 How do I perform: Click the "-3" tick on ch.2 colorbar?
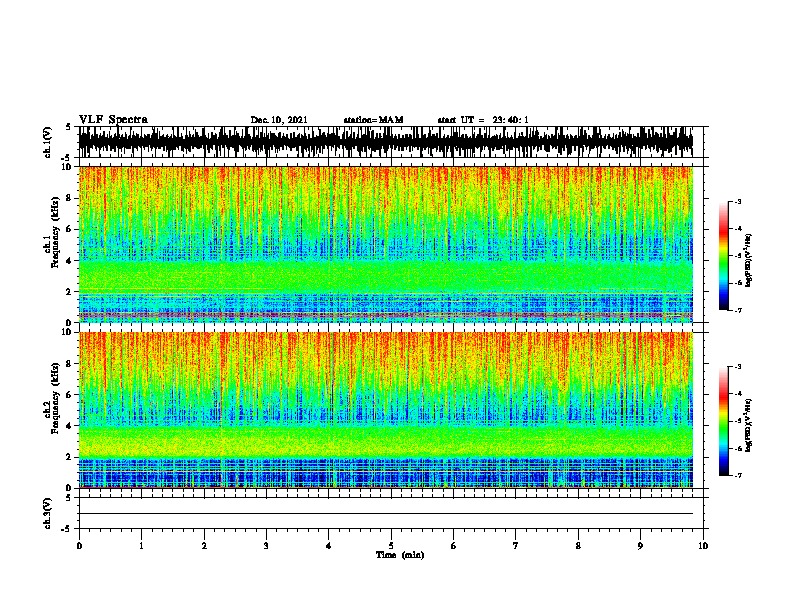(738, 367)
